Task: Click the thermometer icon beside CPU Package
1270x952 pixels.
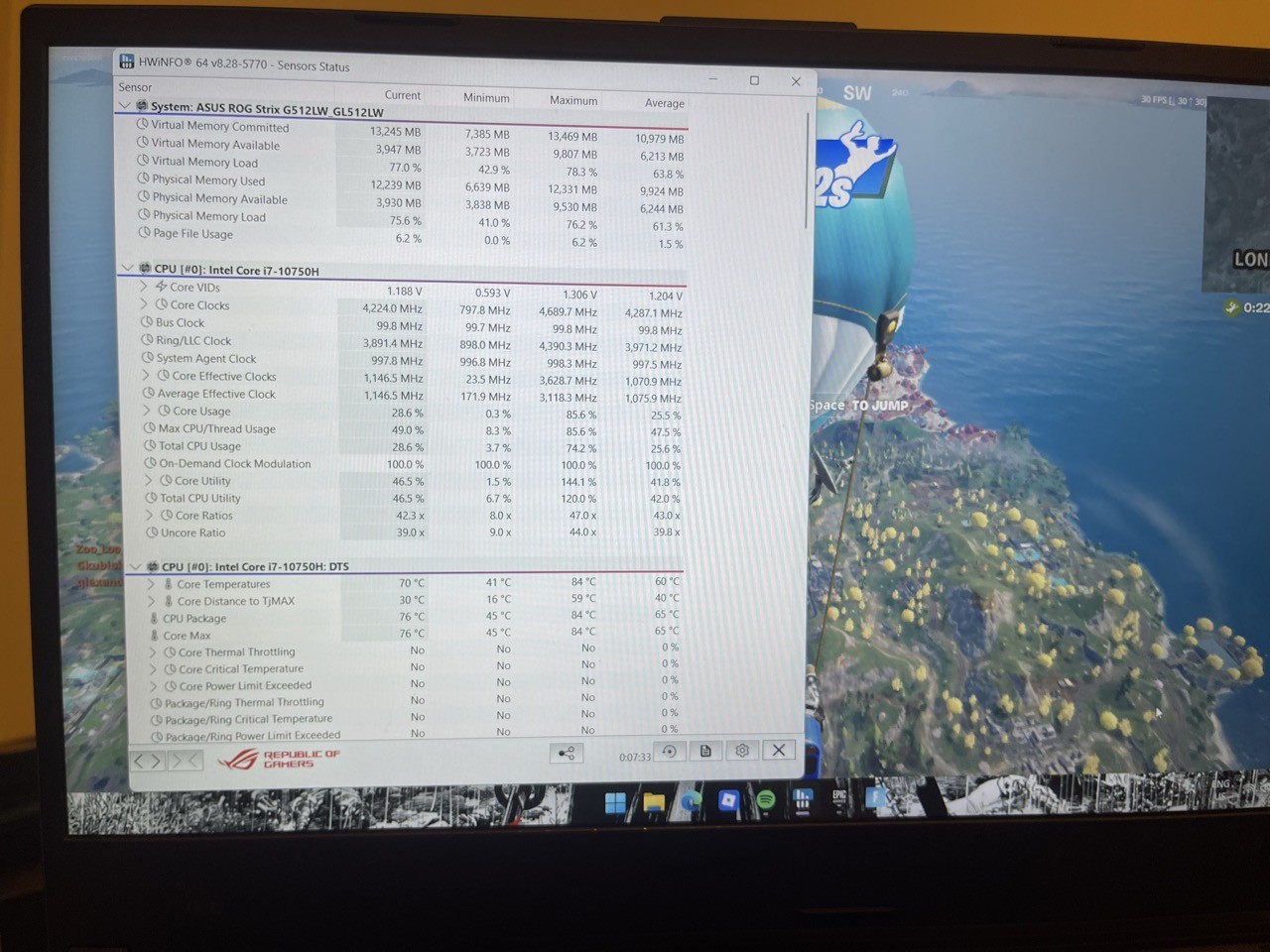Action: (x=154, y=618)
